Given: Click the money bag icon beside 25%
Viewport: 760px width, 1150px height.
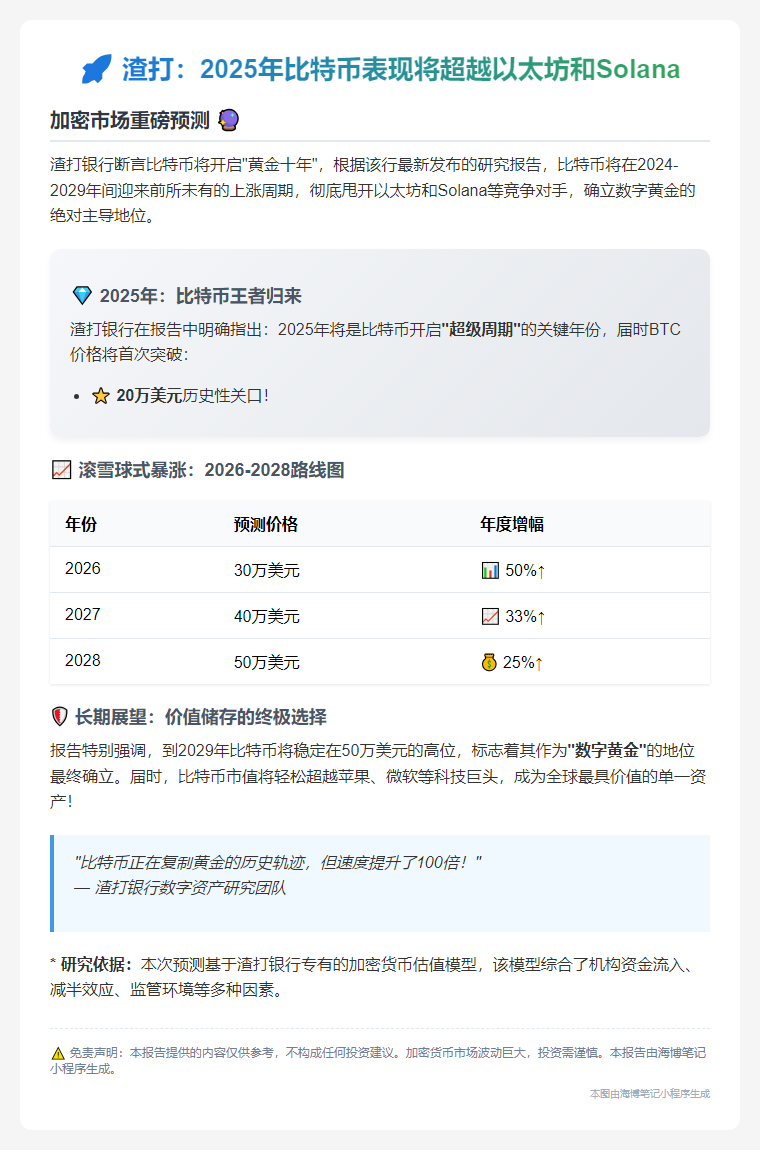Looking at the screenshot, I should pos(490,662).
